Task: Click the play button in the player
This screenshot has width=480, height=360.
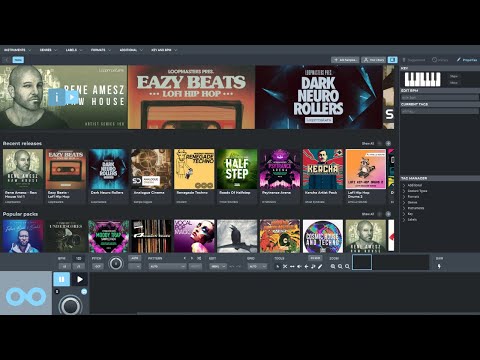Action: point(80,279)
